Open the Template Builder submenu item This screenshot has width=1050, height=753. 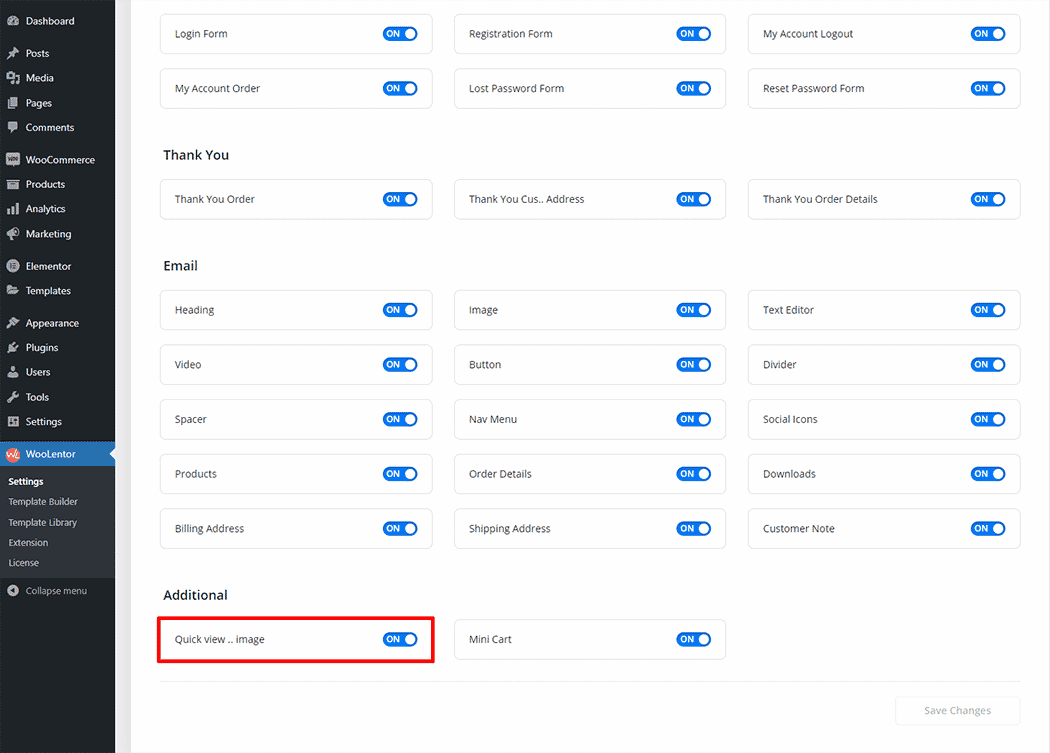pyautogui.click(x=43, y=502)
